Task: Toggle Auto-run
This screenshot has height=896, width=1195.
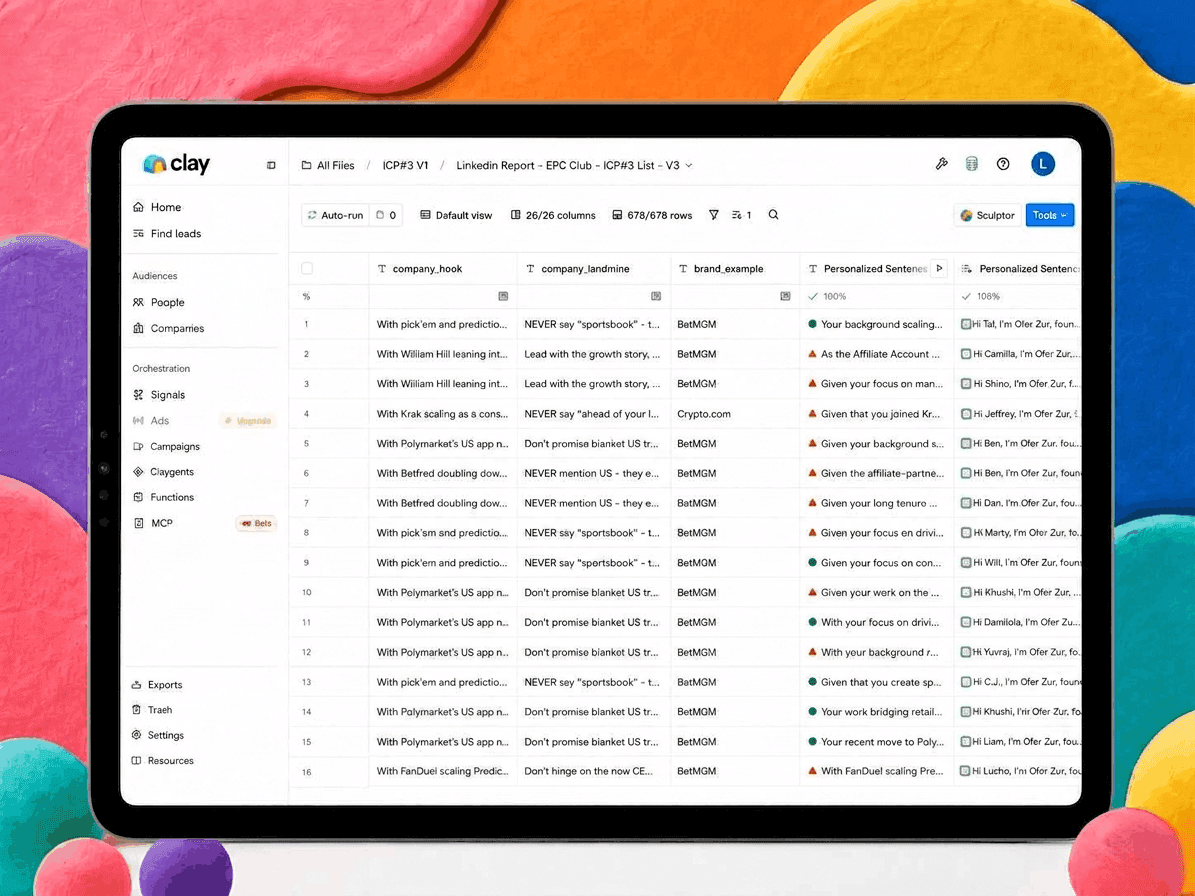Action: [x=335, y=215]
